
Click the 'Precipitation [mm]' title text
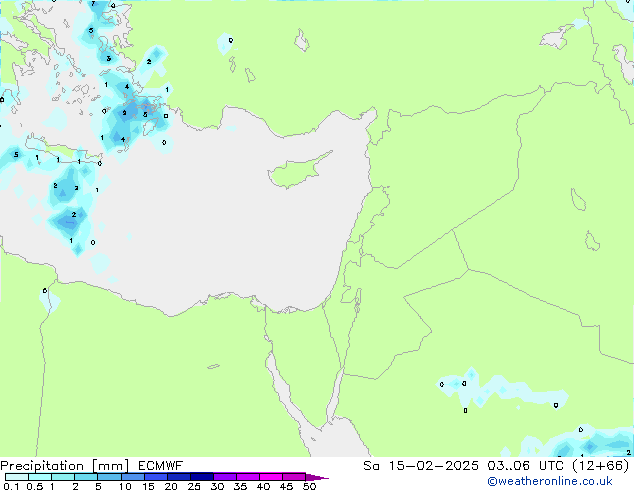65,466
